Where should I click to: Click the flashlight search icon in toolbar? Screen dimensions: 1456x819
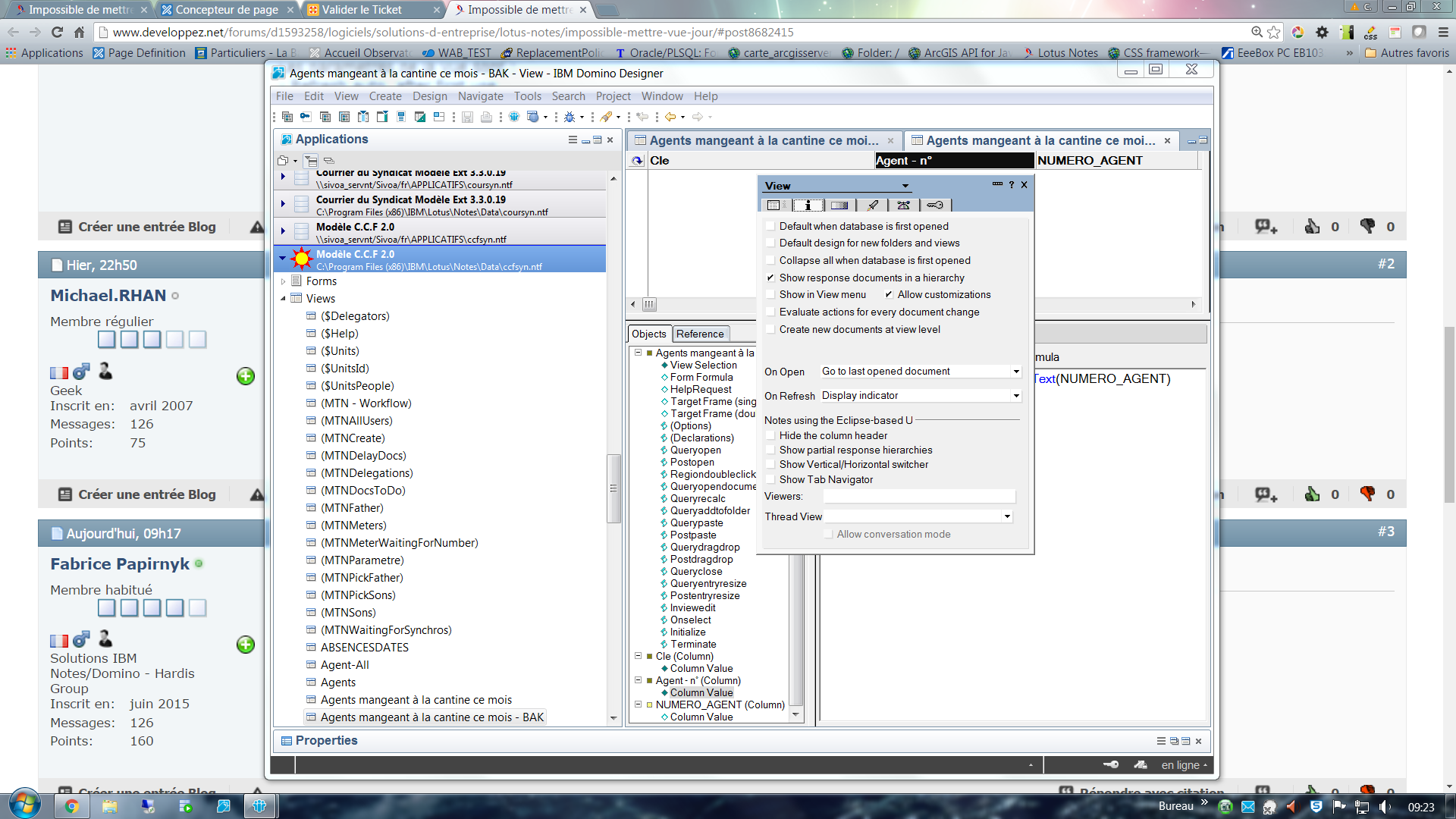click(606, 117)
